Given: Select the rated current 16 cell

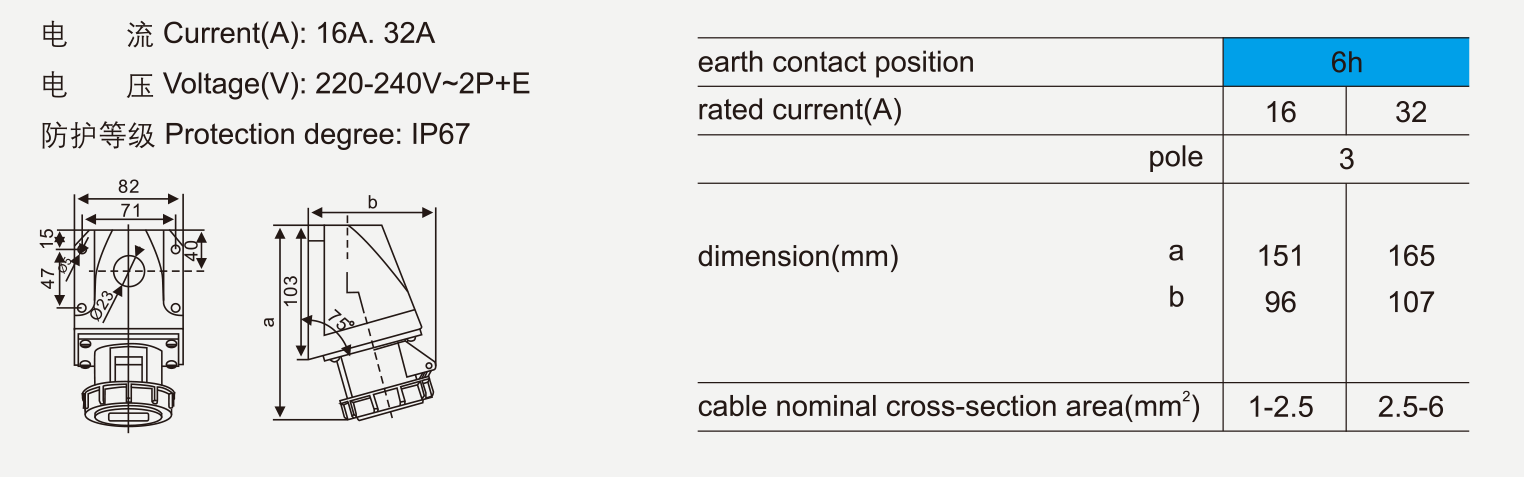Looking at the screenshot, I should tap(1280, 111).
